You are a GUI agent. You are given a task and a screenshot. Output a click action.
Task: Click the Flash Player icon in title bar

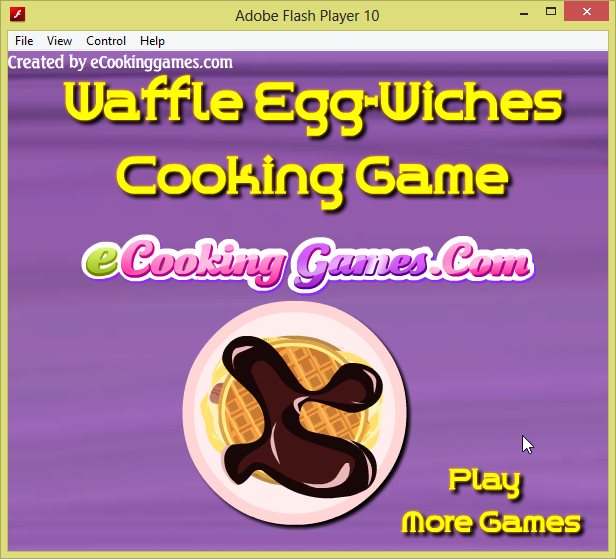coord(18,15)
